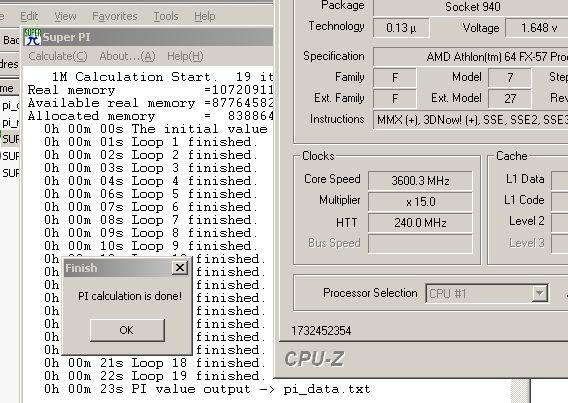
Task: Open the View menu in the background window
Action: click(65, 16)
